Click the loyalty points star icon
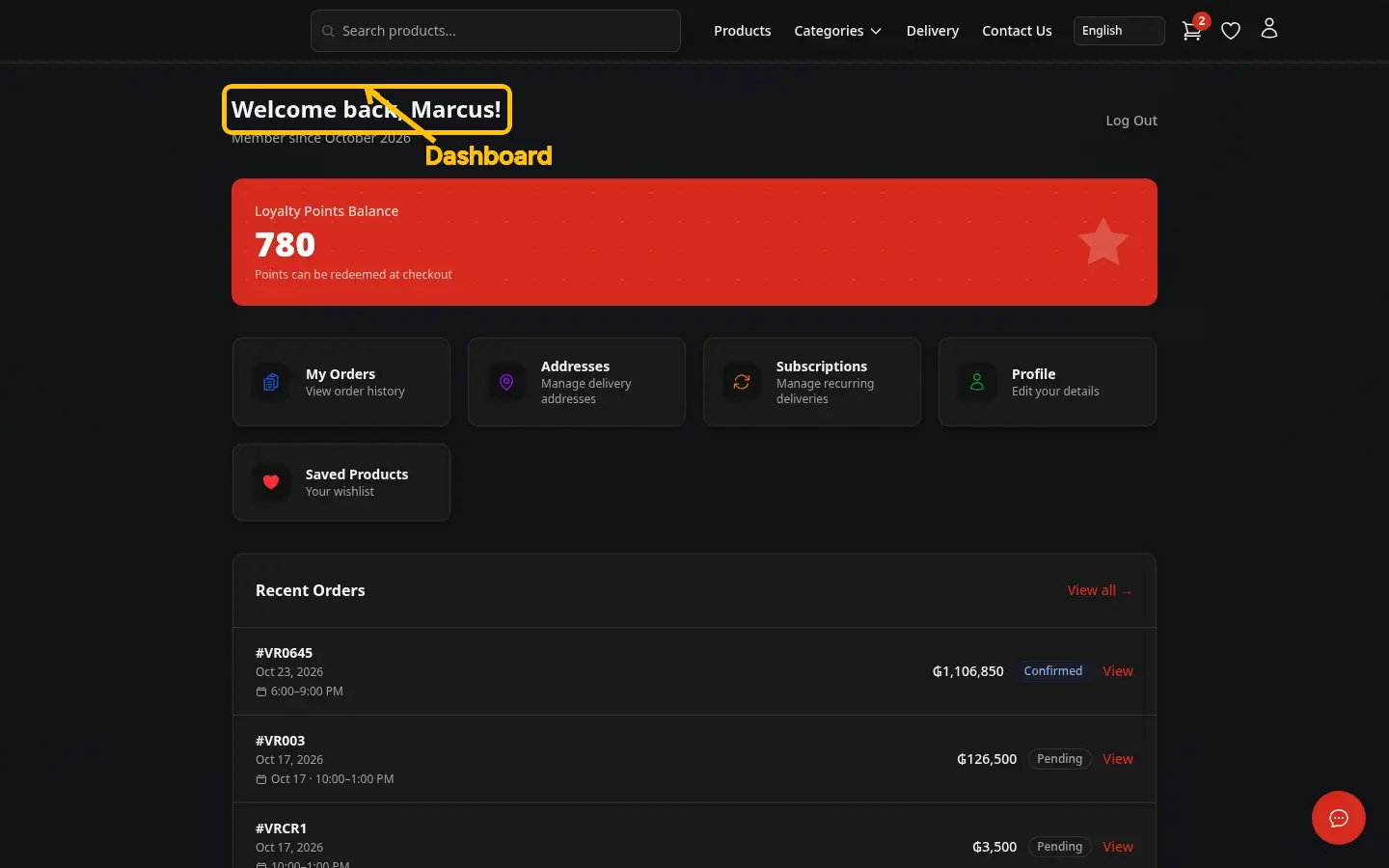1389x868 pixels. pos(1103,242)
